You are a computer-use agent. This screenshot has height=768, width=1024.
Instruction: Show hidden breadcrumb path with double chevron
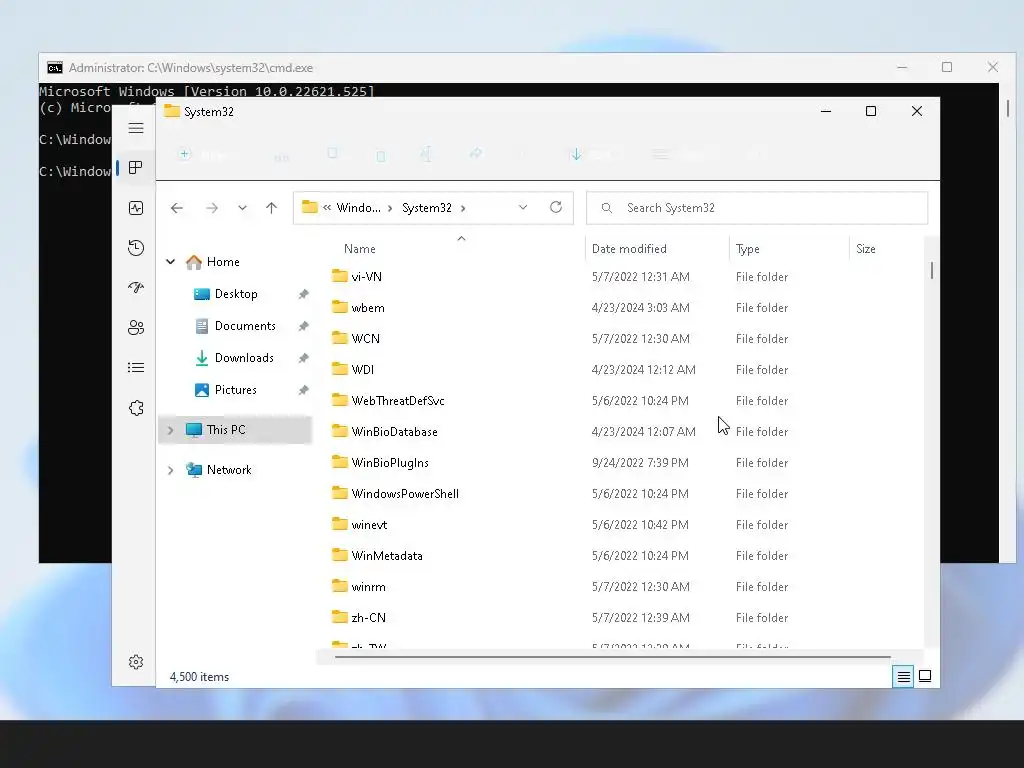[327, 208]
